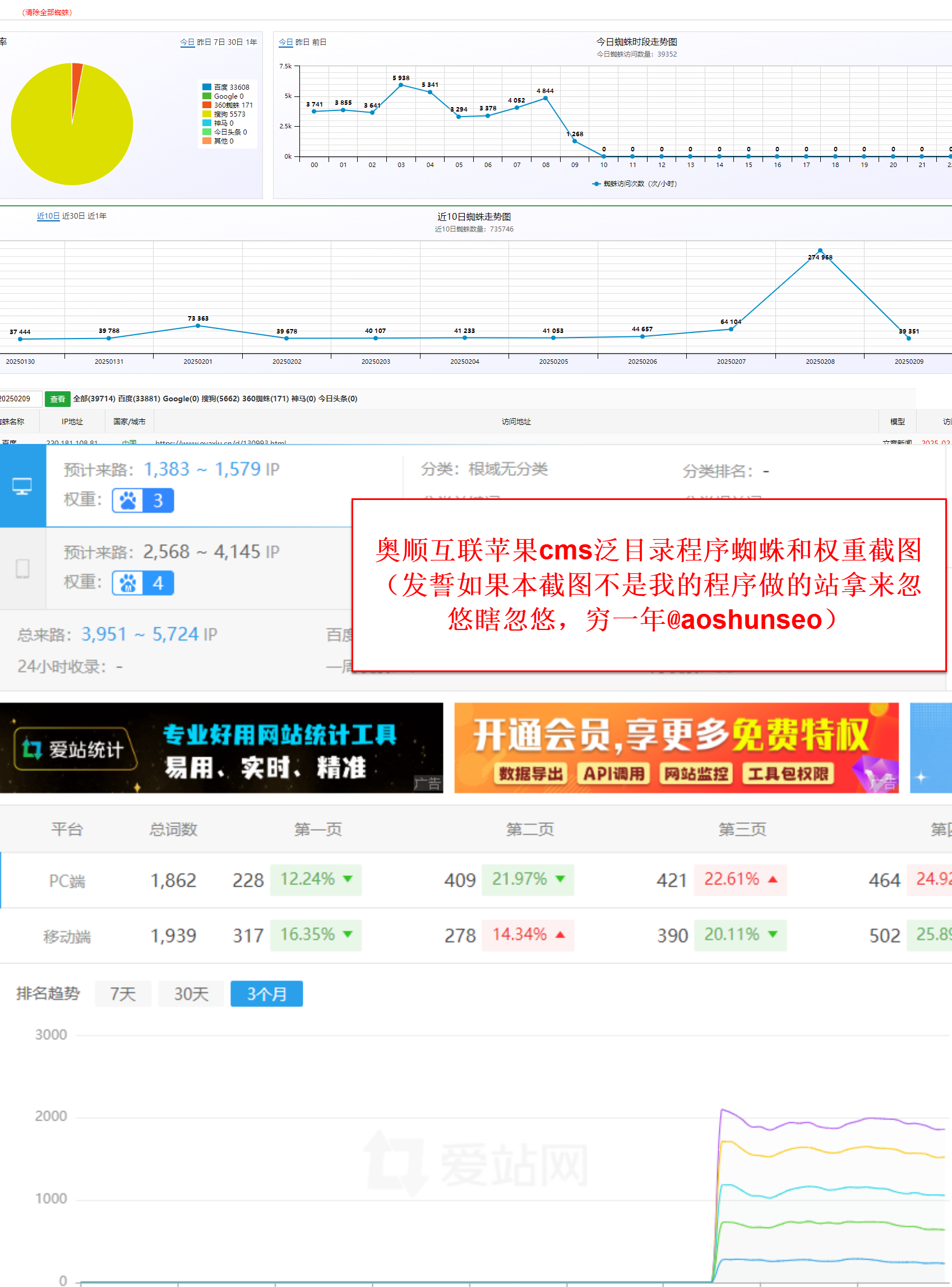Click 清除全部蜘蛛 link

pos(47,13)
